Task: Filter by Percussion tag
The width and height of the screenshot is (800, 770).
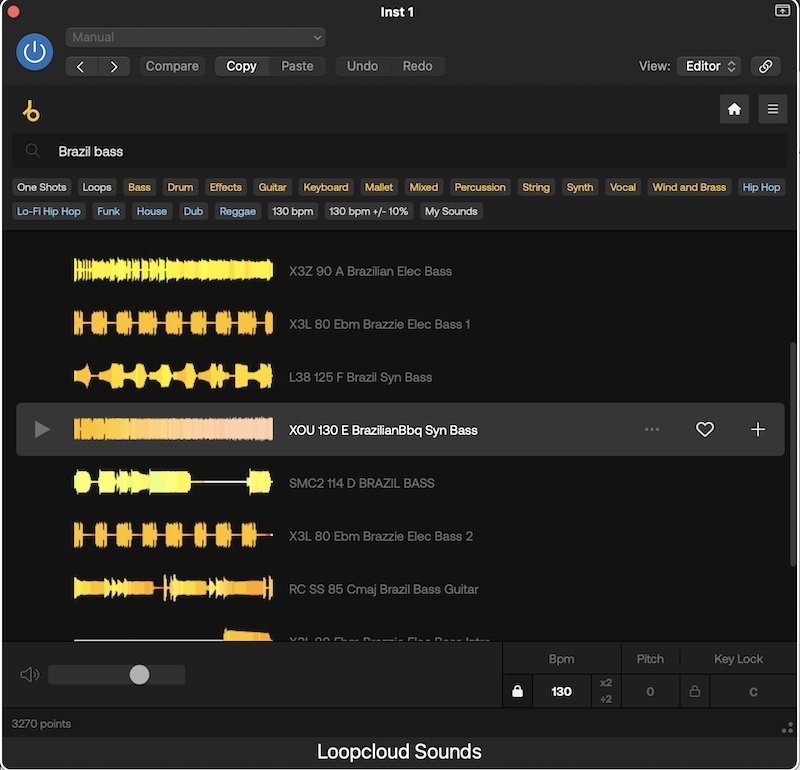Action: pyautogui.click(x=480, y=187)
